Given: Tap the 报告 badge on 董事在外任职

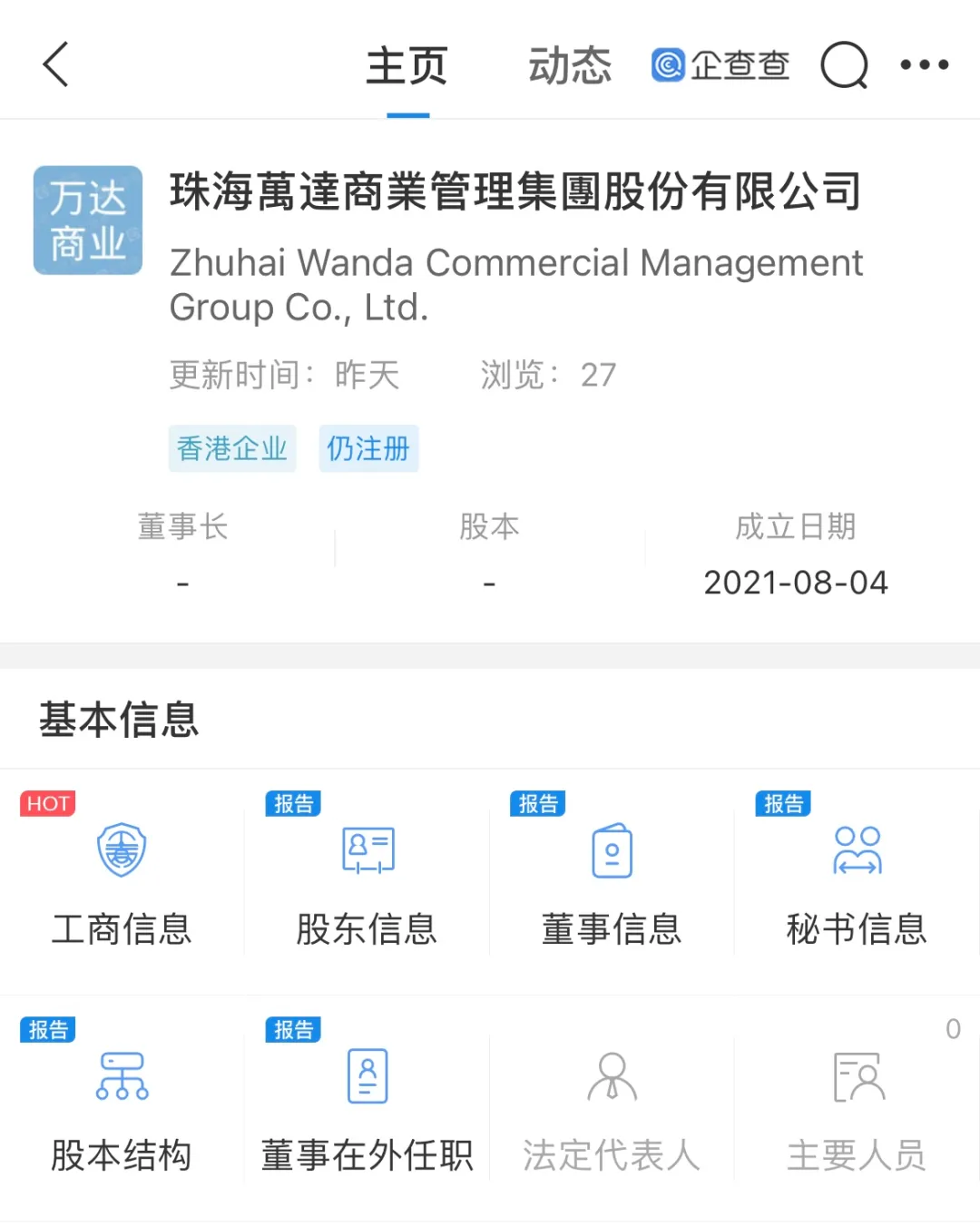Looking at the screenshot, I should (x=293, y=1030).
